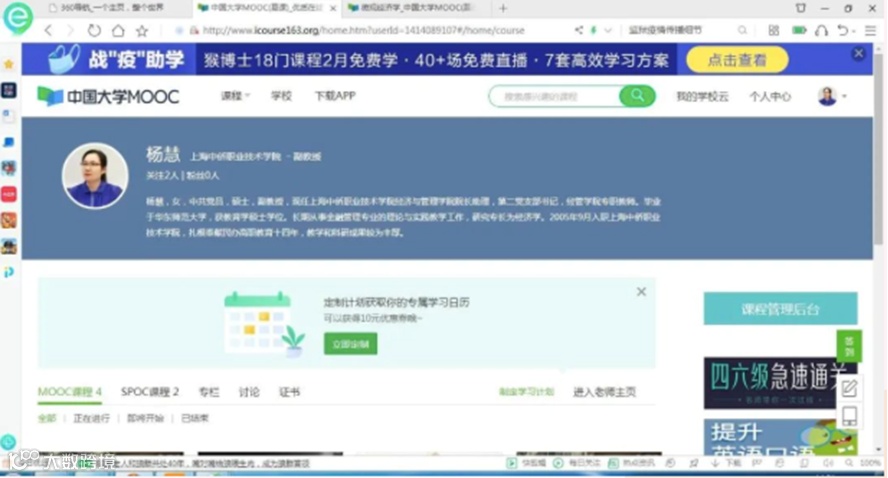The width and height of the screenshot is (888, 478).
Task: Click the share icon in the address bar
Action: coord(579,30)
